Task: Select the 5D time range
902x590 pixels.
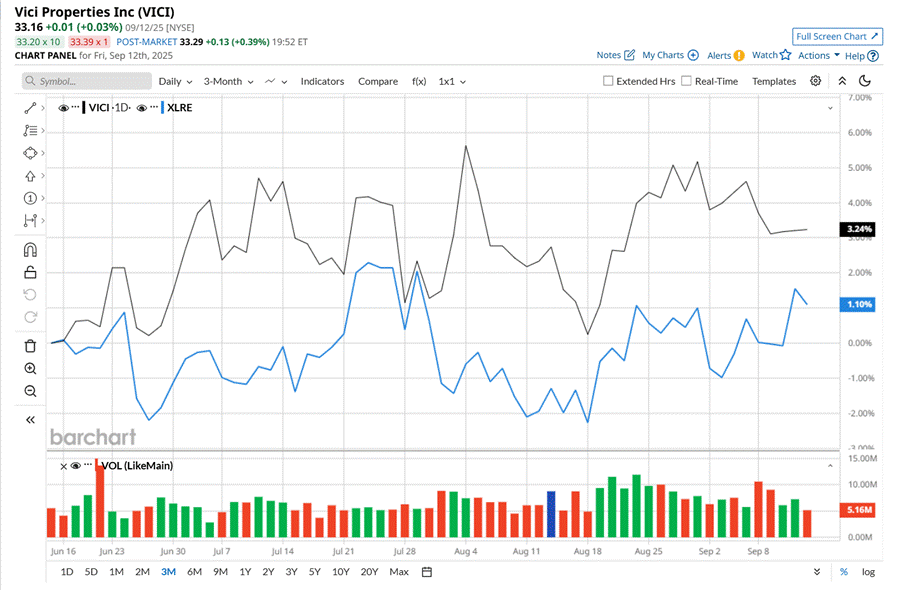Action: click(x=91, y=572)
